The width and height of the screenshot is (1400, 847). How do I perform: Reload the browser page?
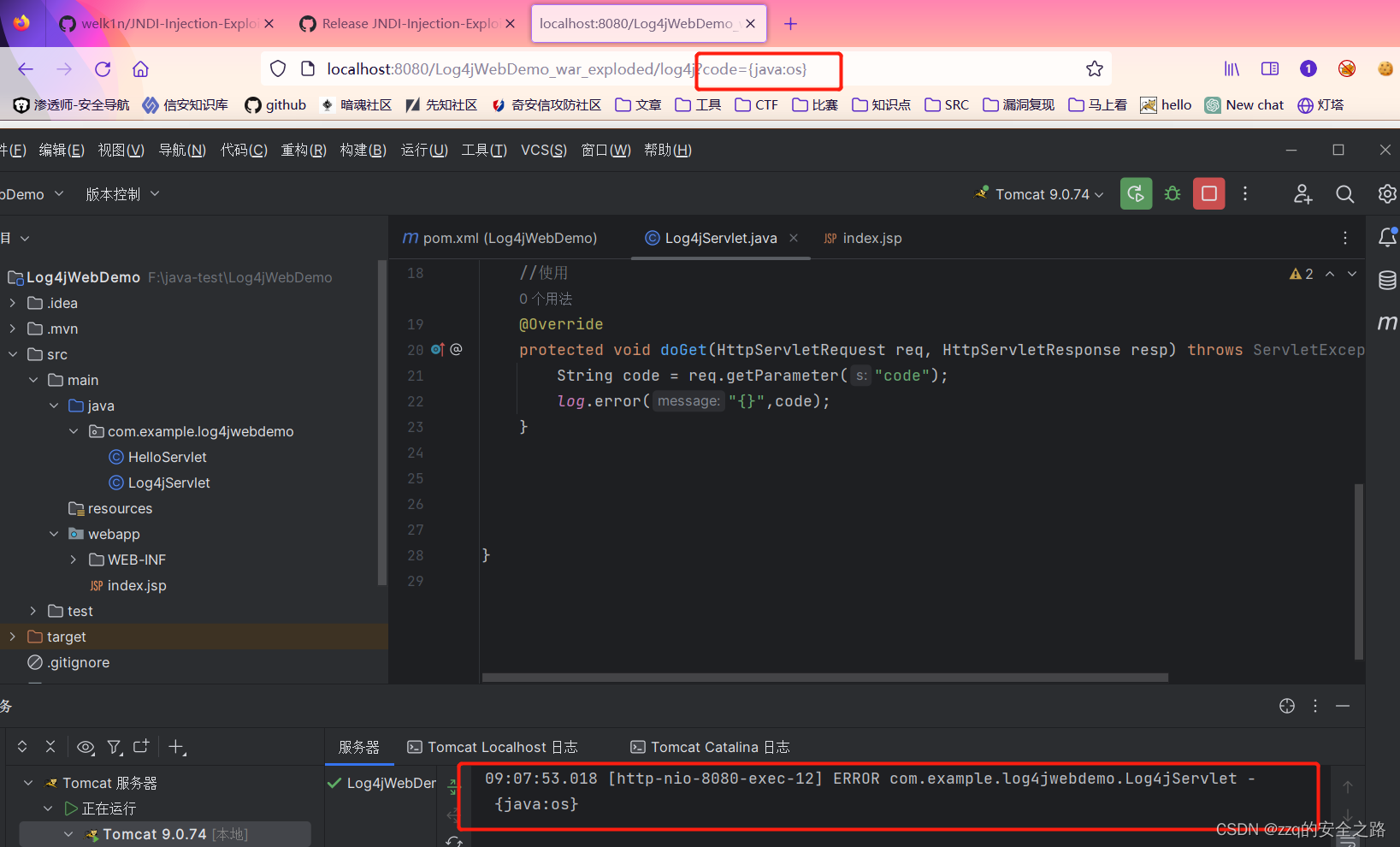click(x=103, y=69)
